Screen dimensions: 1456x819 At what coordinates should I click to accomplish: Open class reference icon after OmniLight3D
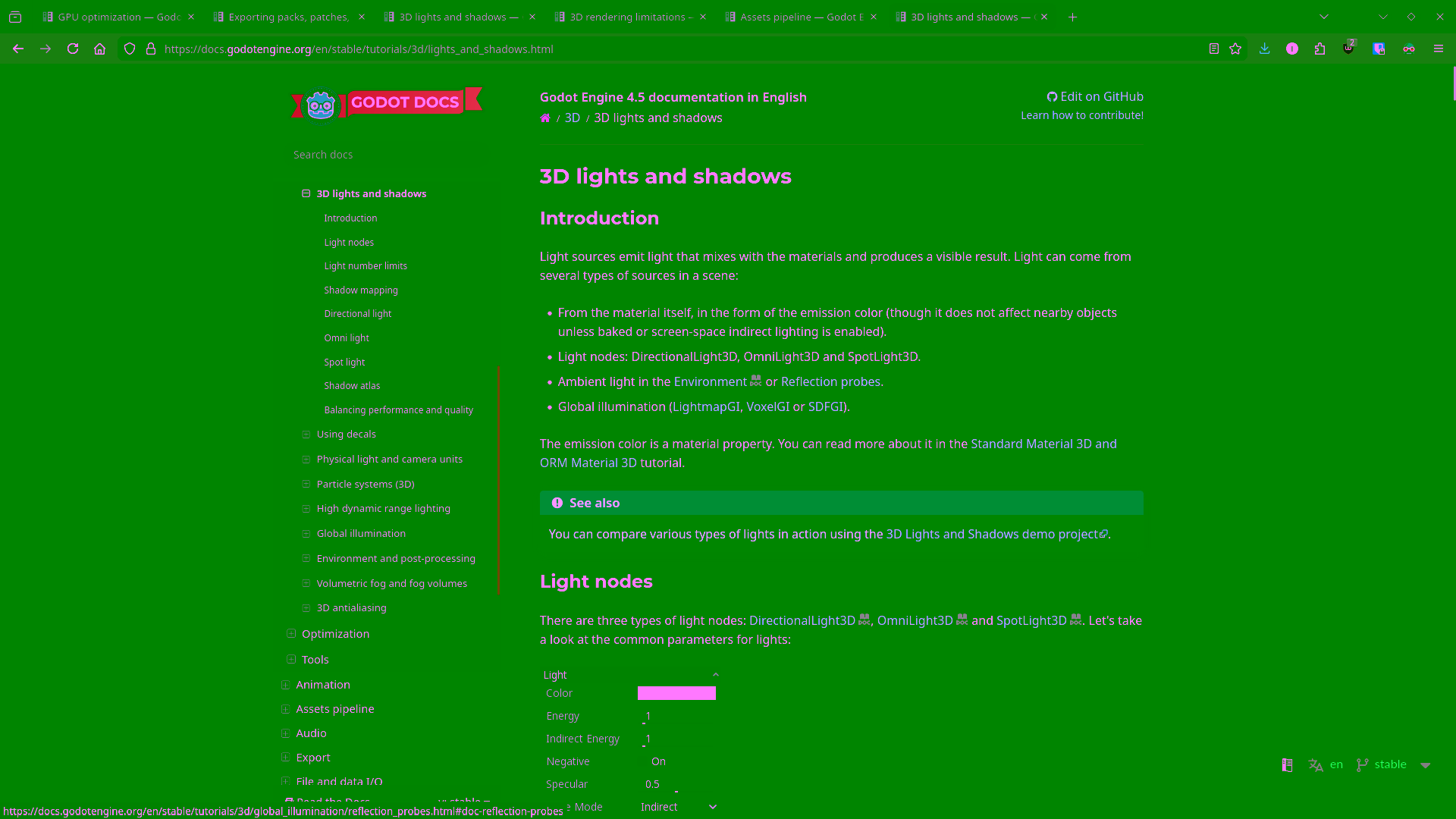coord(962,620)
